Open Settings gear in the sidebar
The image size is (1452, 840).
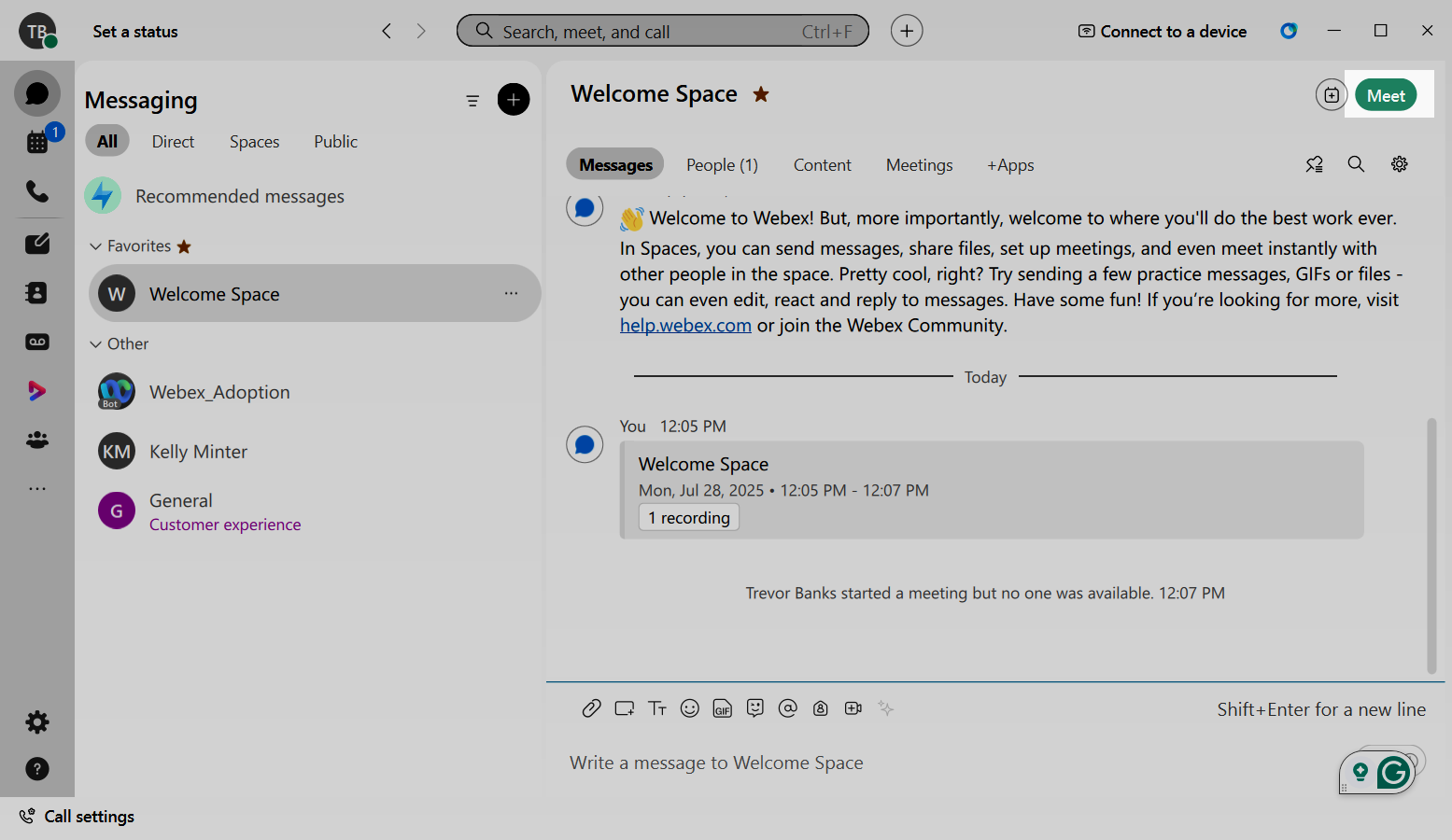(x=37, y=721)
